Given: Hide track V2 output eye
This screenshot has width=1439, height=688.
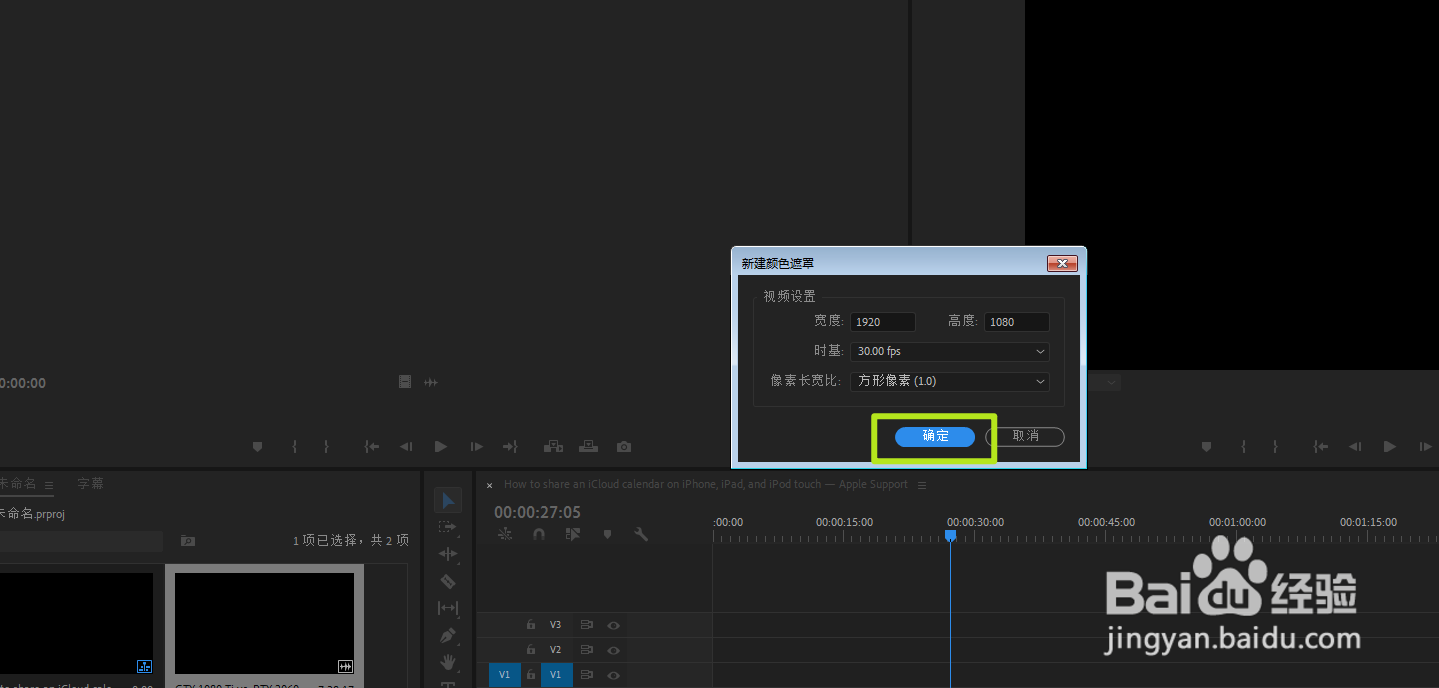Looking at the screenshot, I should click(x=614, y=650).
